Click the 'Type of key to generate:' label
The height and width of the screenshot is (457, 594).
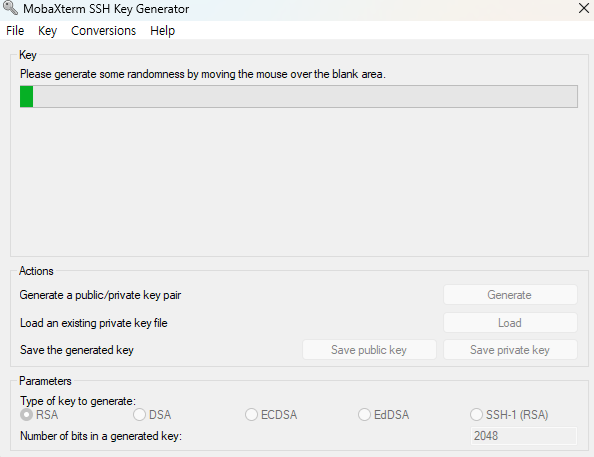(x=78, y=401)
